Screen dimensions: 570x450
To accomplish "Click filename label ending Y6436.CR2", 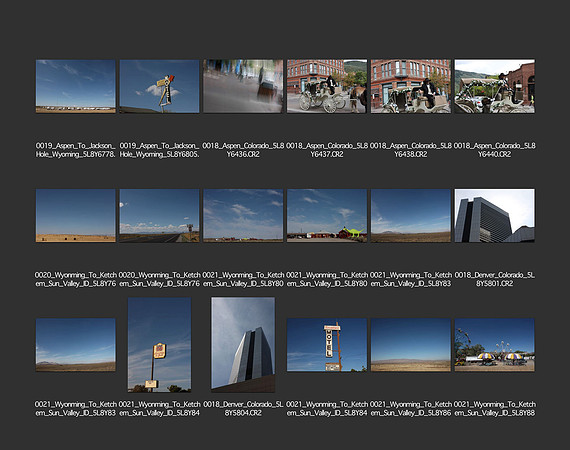I will pyautogui.click(x=243, y=150).
